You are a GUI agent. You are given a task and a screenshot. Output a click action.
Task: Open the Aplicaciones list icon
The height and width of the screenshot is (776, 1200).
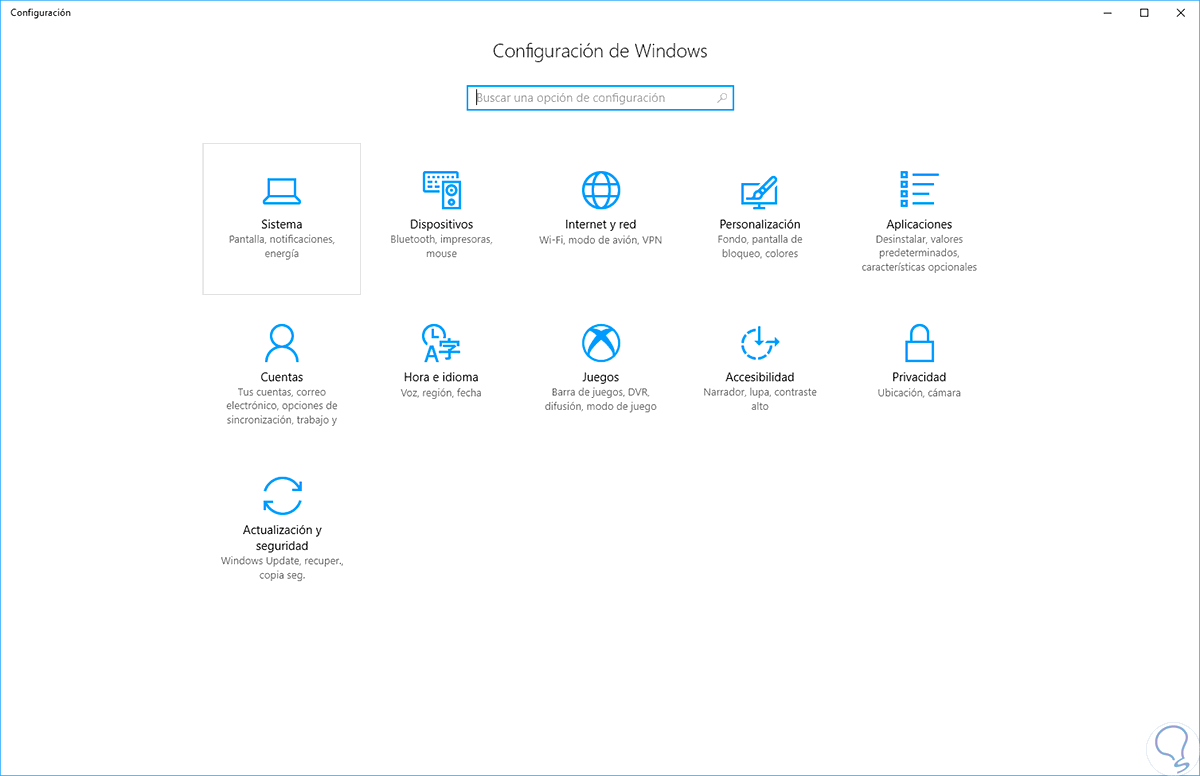(x=919, y=189)
